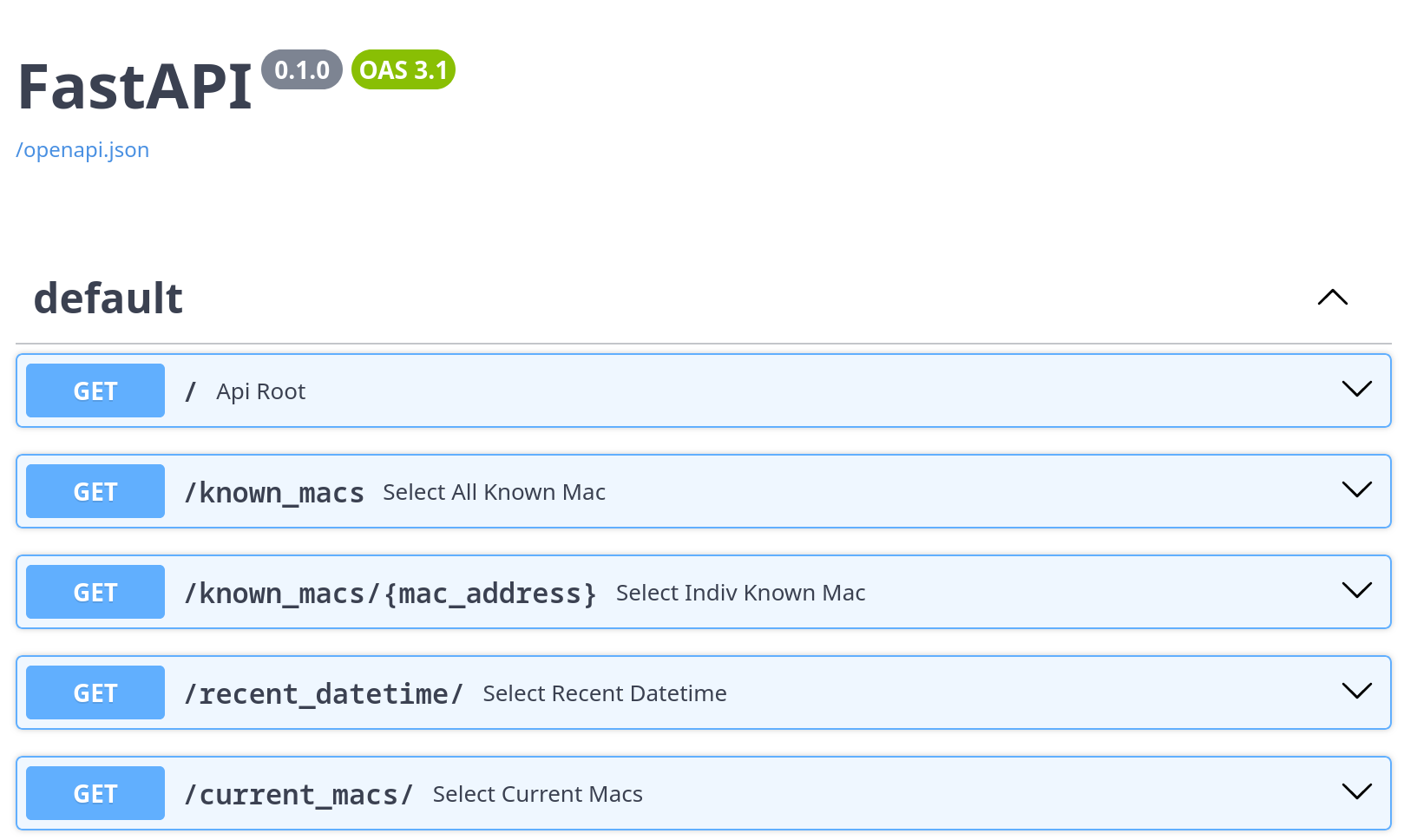Click the /current_macs/ path text

click(299, 795)
